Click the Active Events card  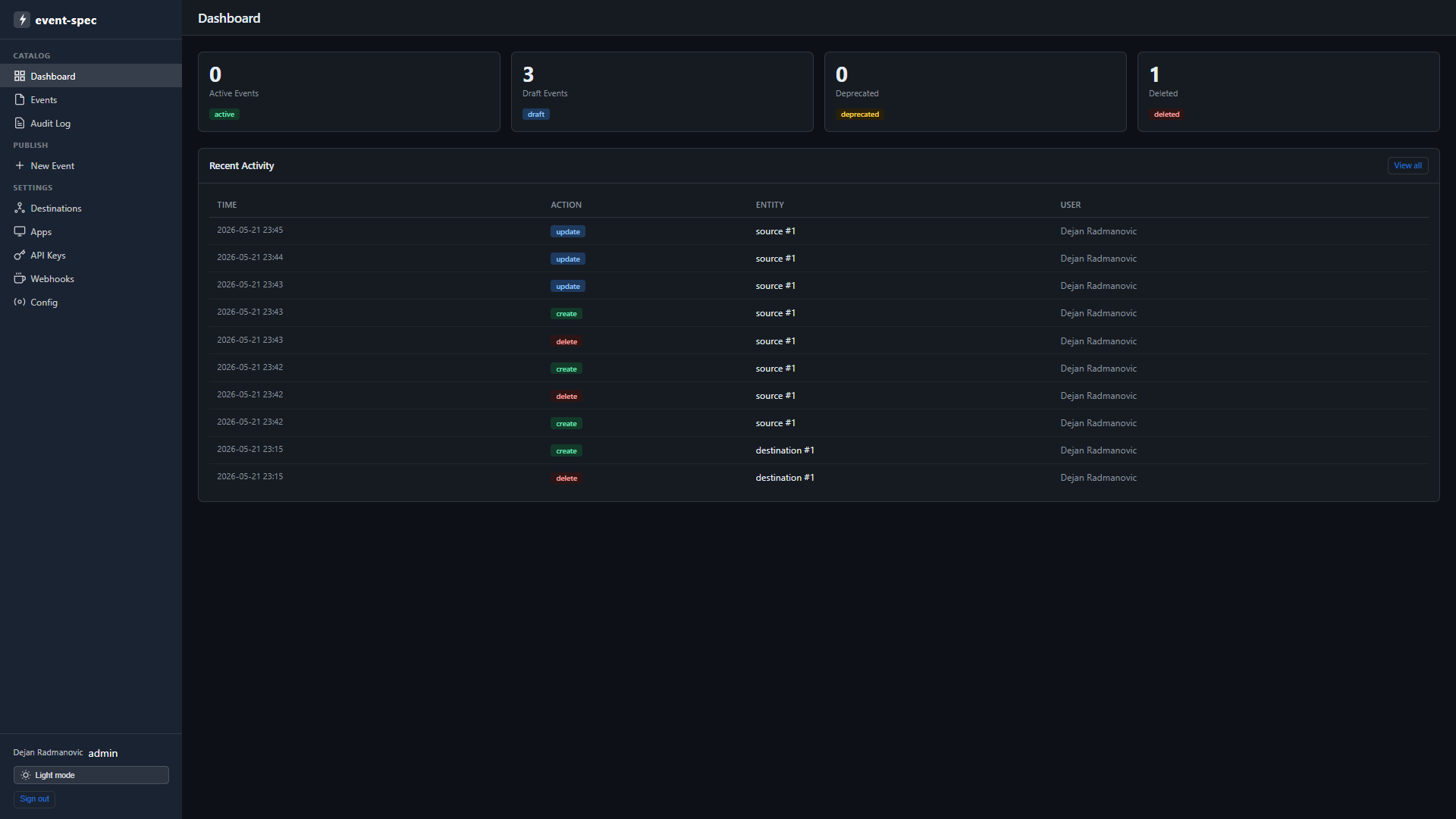349,92
